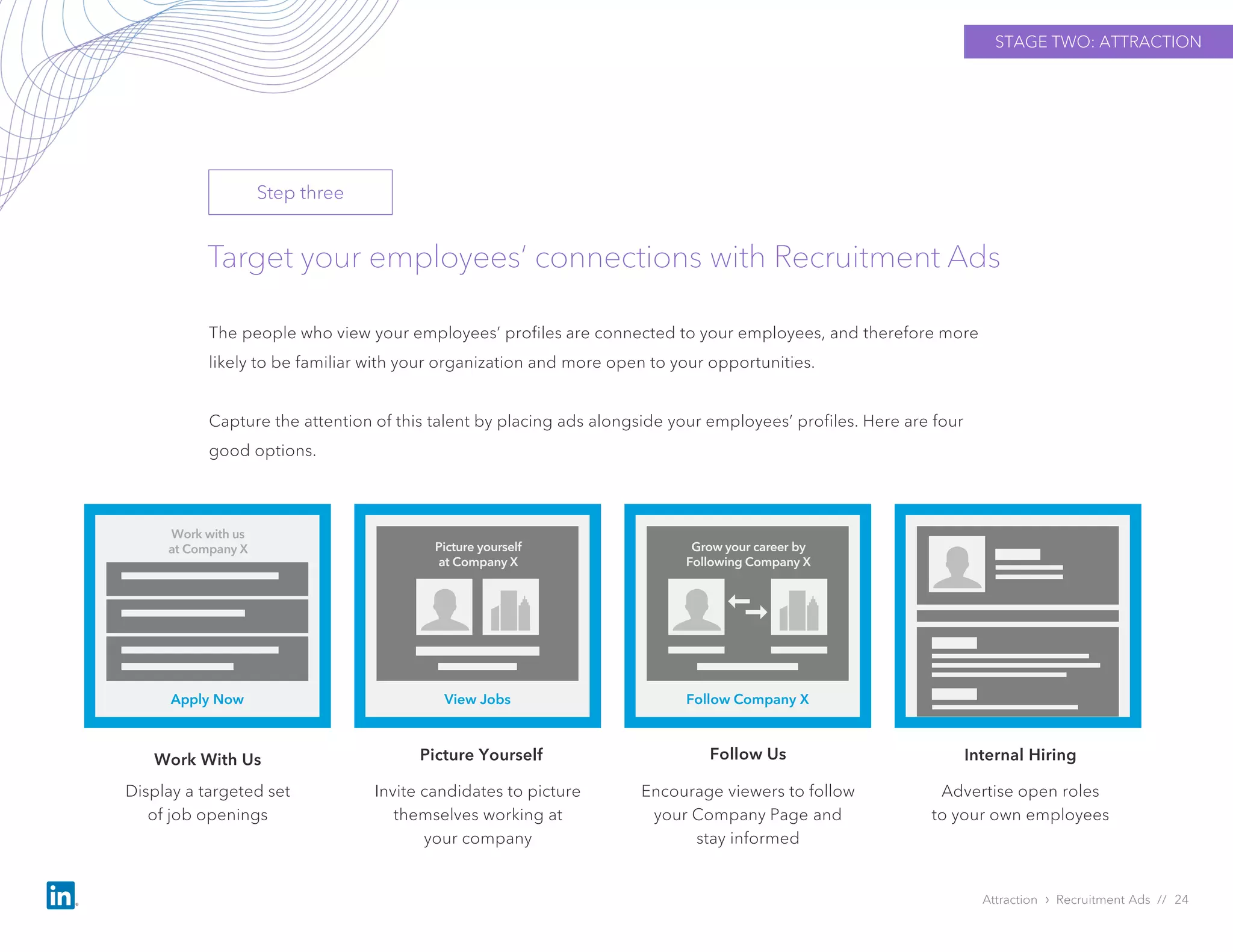The width and height of the screenshot is (1233, 952).
Task: Click the building icon in Follow Us ad
Action: coord(799,607)
